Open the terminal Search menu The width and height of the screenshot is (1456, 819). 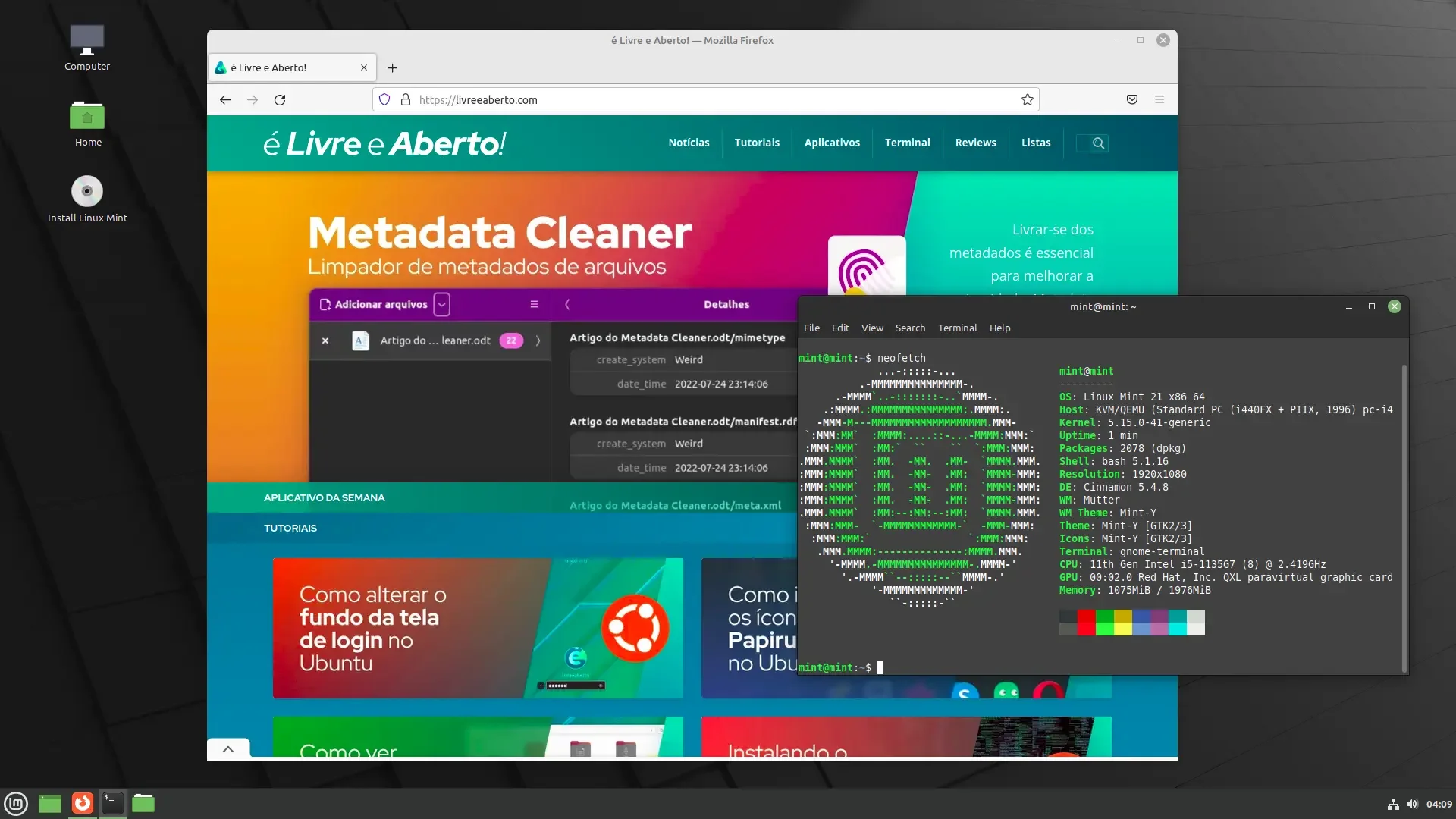click(910, 328)
